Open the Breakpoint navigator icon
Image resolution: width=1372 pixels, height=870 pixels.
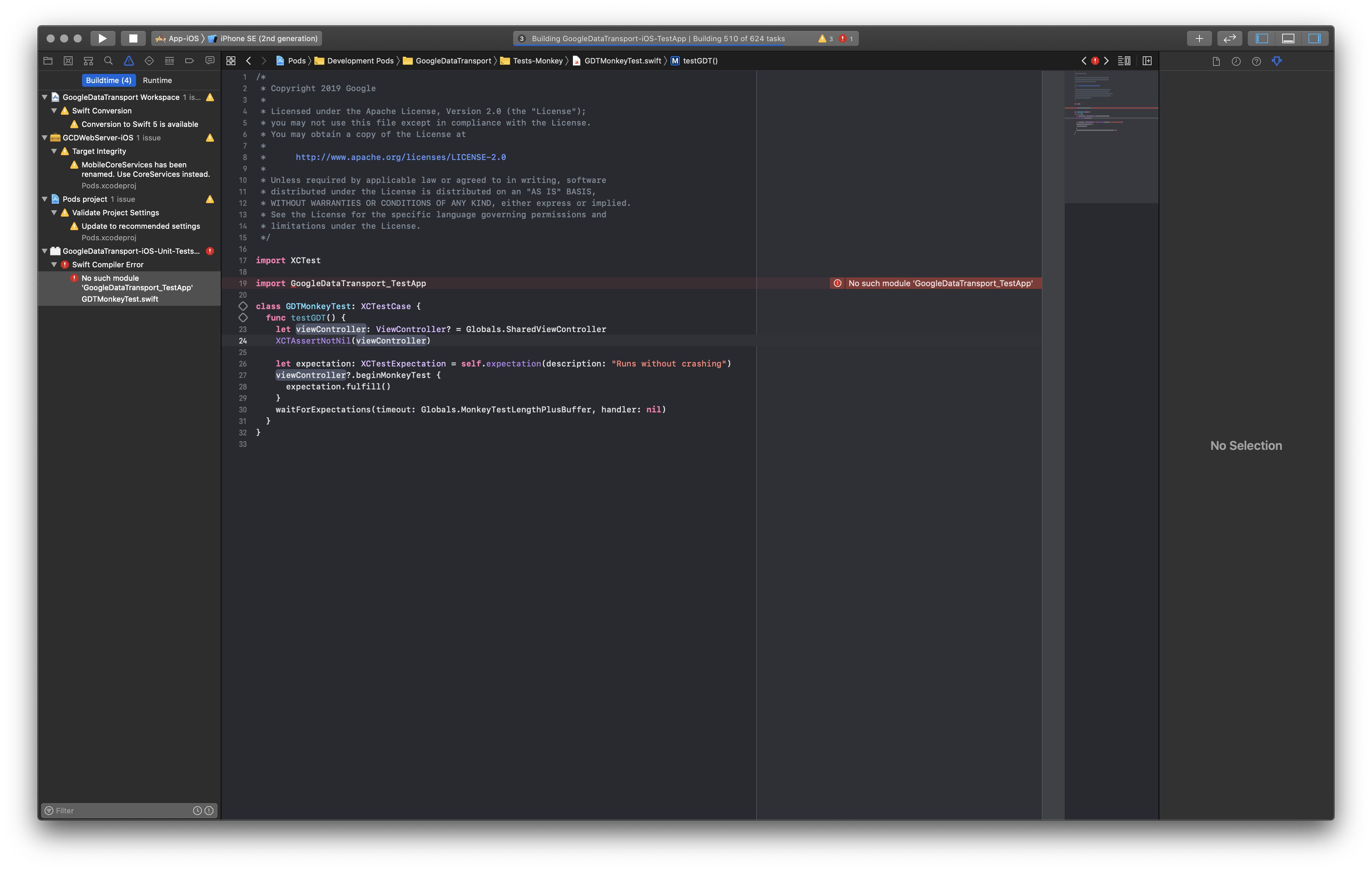click(x=189, y=60)
